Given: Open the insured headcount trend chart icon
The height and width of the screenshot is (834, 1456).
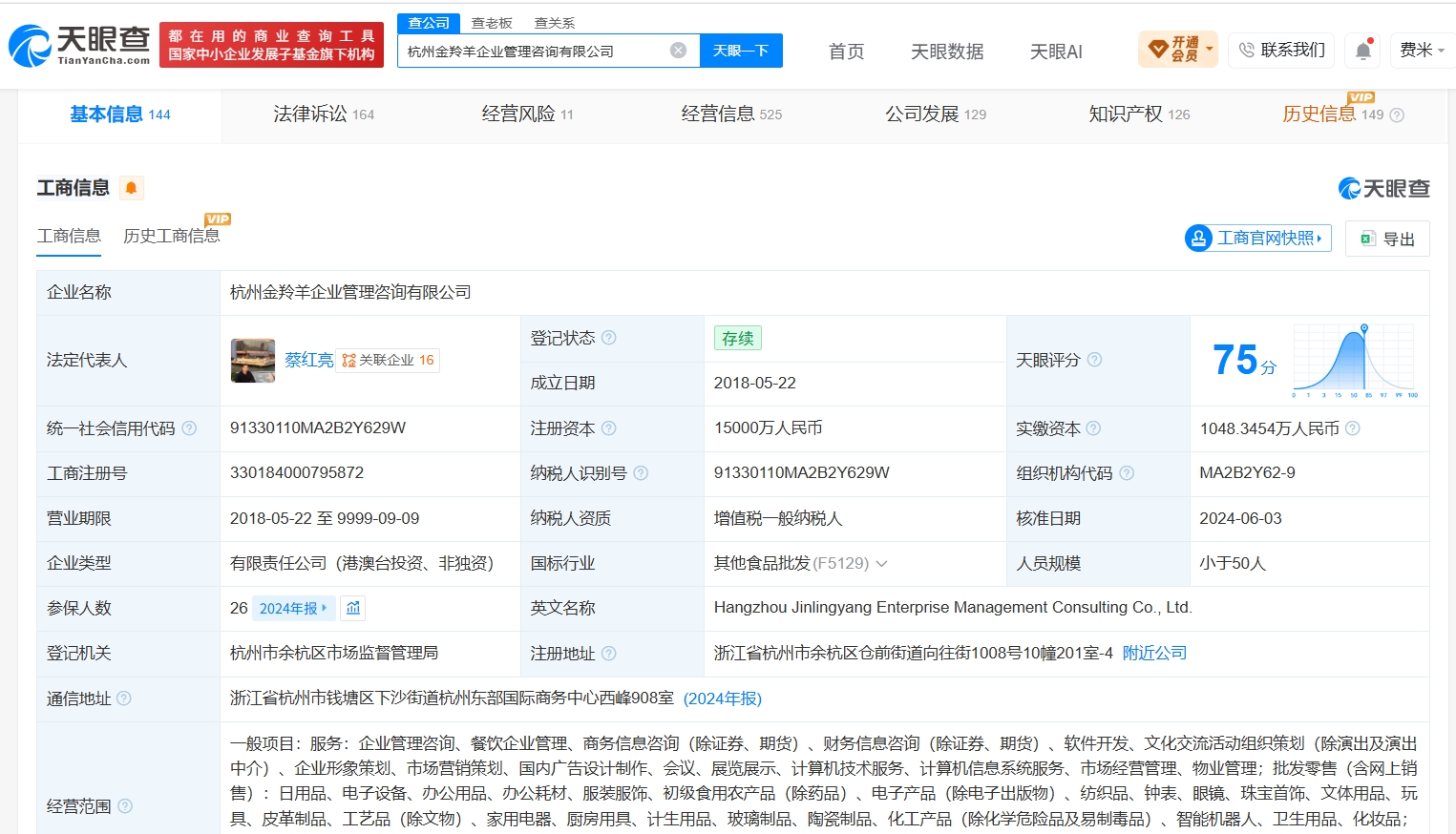Looking at the screenshot, I should (353, 608).
